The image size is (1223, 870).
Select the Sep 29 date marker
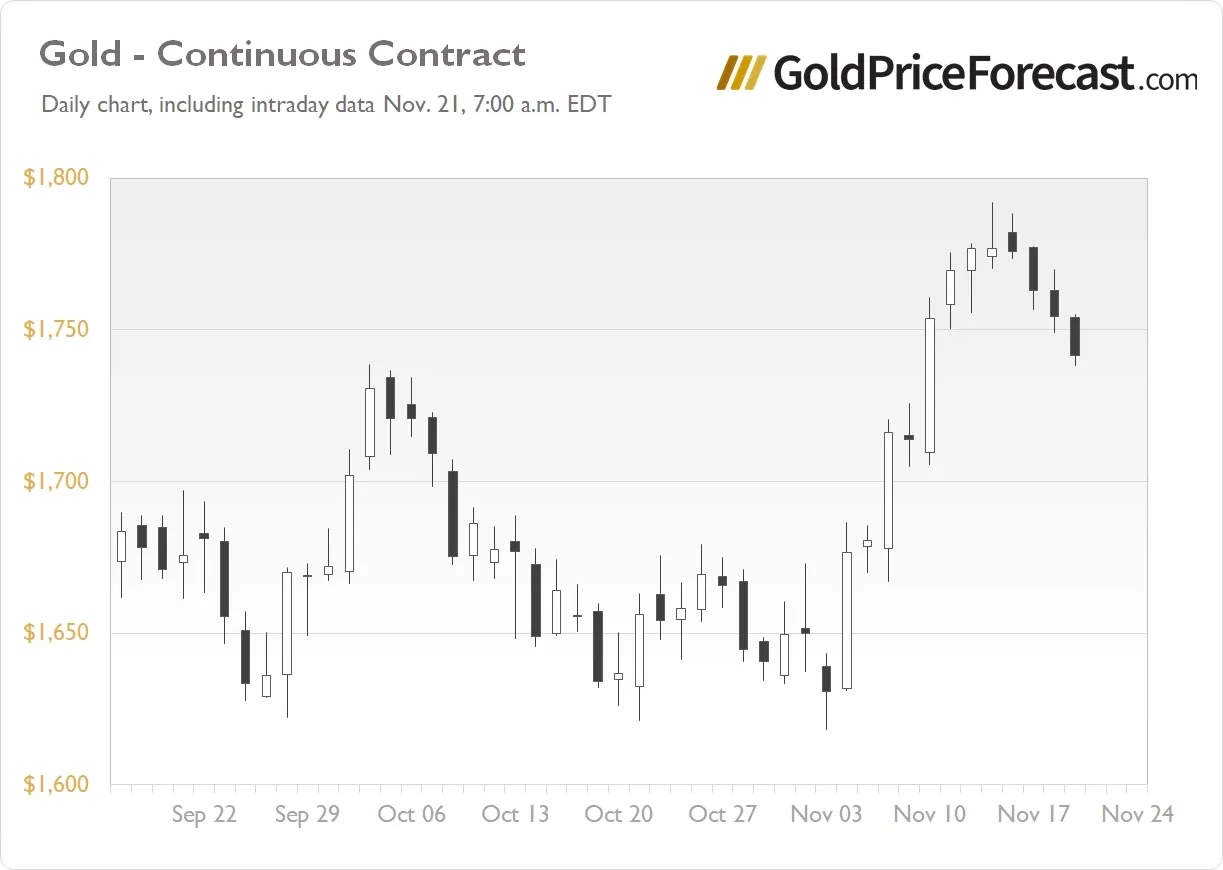coord(307,815)
